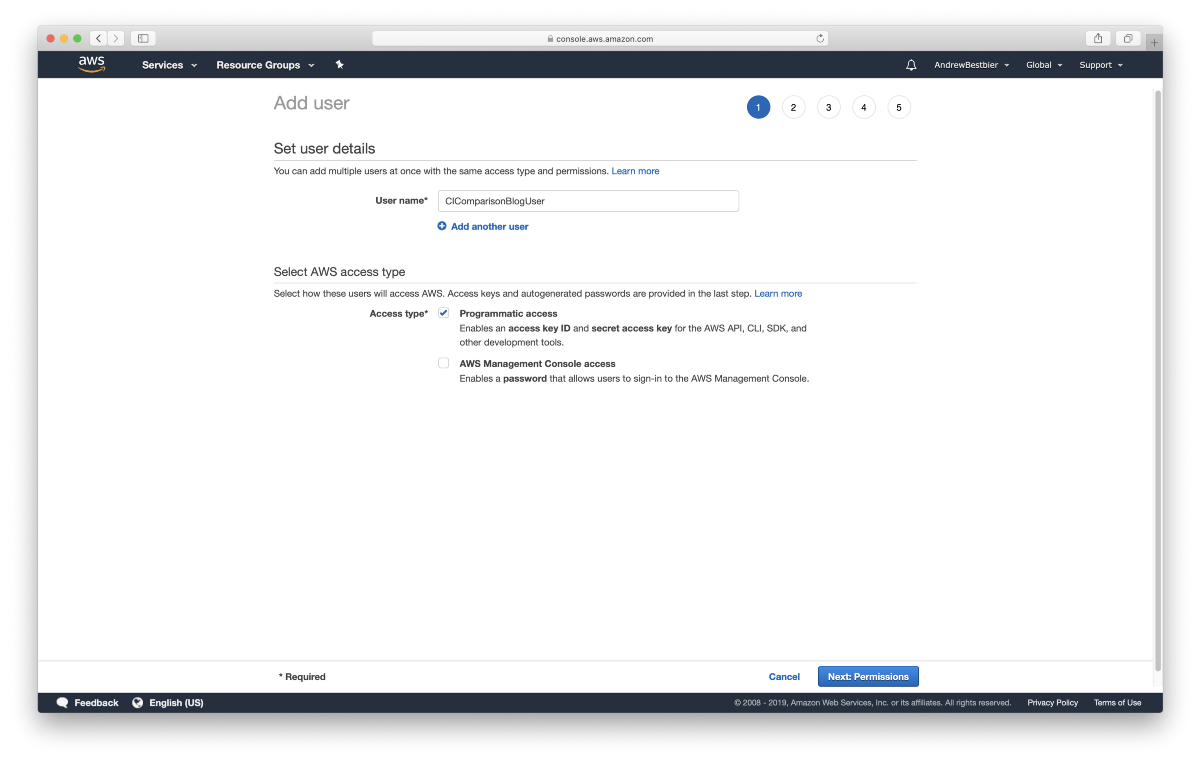The width and height of the screenshot is (1200, 762).
Task: Enable AWS Management Console access checkbox
Action: [x=443, y=363]
